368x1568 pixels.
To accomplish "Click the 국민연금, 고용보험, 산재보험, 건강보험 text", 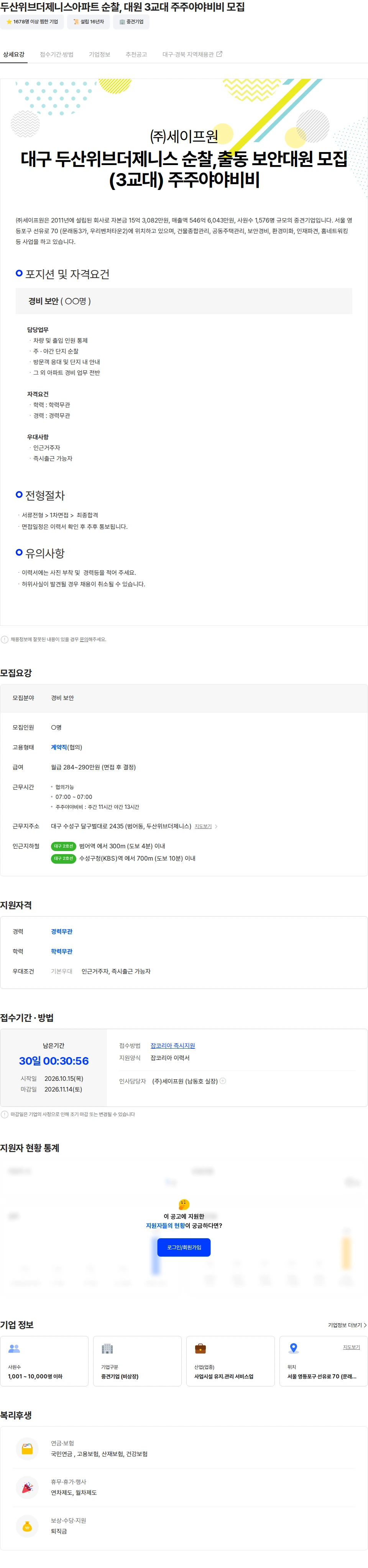I will 99,1453.
